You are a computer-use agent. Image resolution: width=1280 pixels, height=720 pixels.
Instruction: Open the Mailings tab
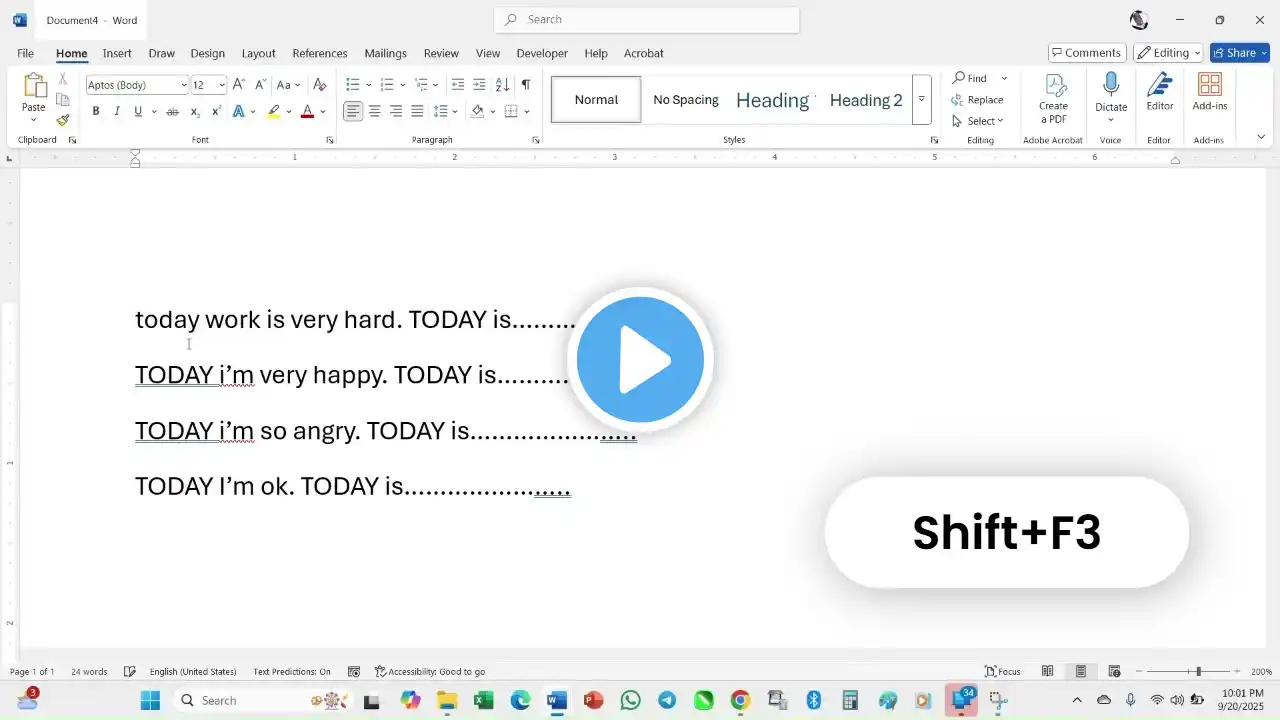point(385,53)
